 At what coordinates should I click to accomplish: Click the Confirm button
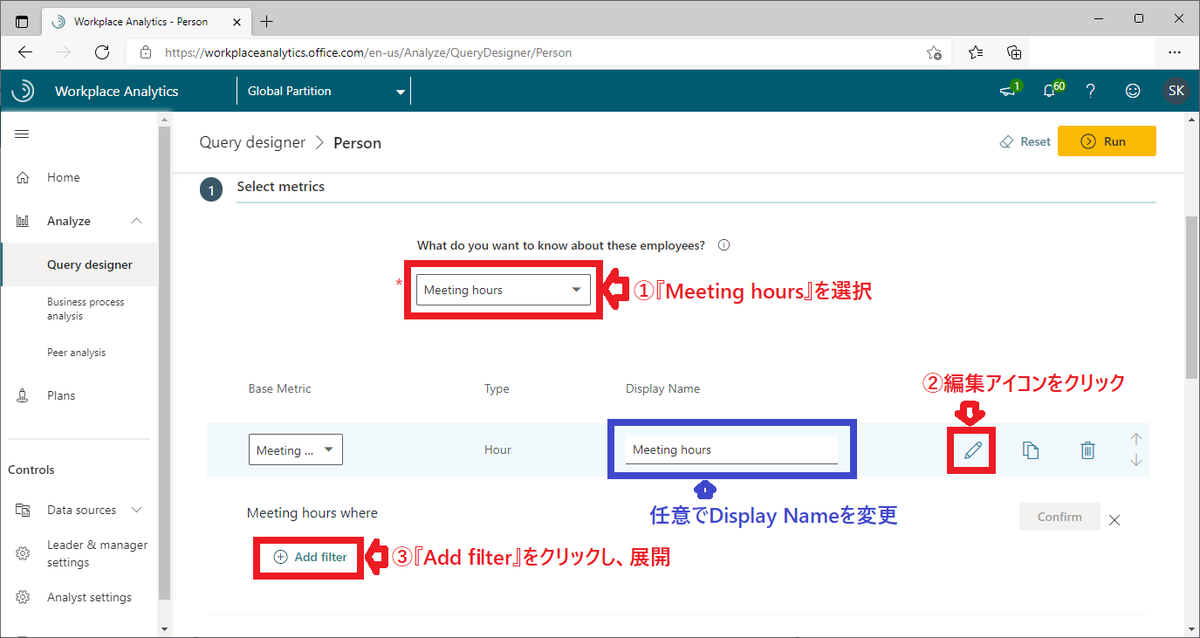click(x=1060, y=517)
